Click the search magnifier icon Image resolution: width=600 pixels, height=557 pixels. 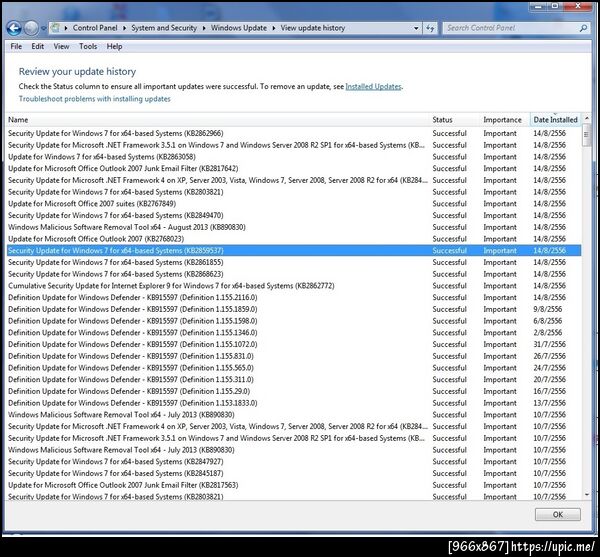583,28
